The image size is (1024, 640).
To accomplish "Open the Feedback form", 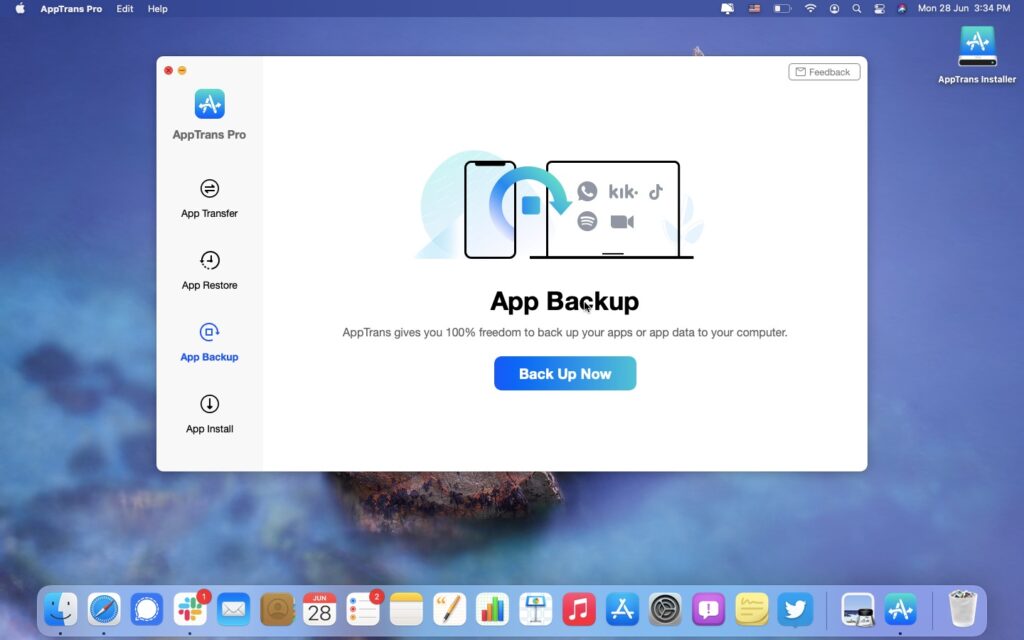I will click(824, 71).
